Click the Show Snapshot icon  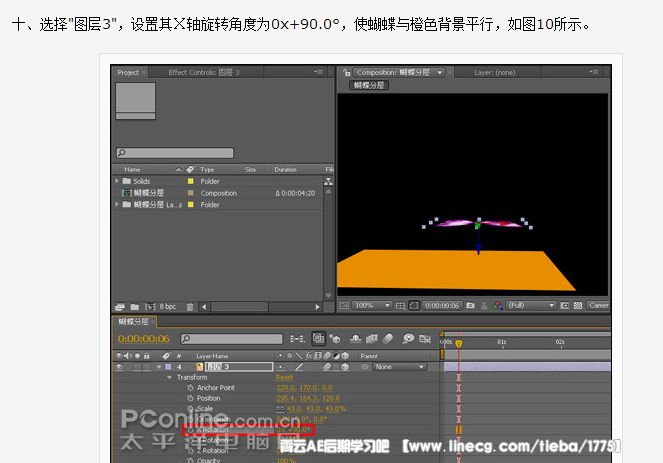click(484, 305)
